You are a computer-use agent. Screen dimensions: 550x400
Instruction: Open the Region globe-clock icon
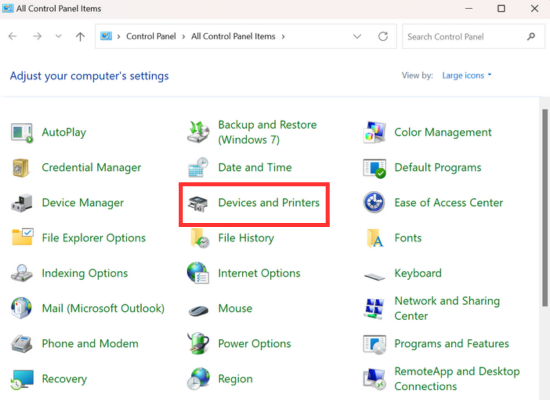point(198,379)
